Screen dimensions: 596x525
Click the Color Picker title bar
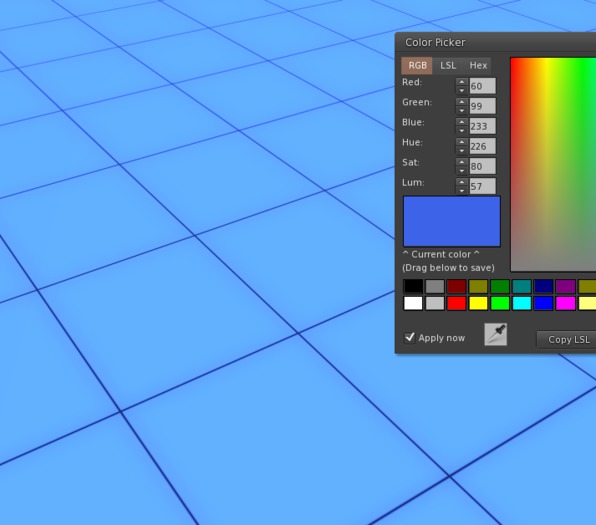click(496, 42)
